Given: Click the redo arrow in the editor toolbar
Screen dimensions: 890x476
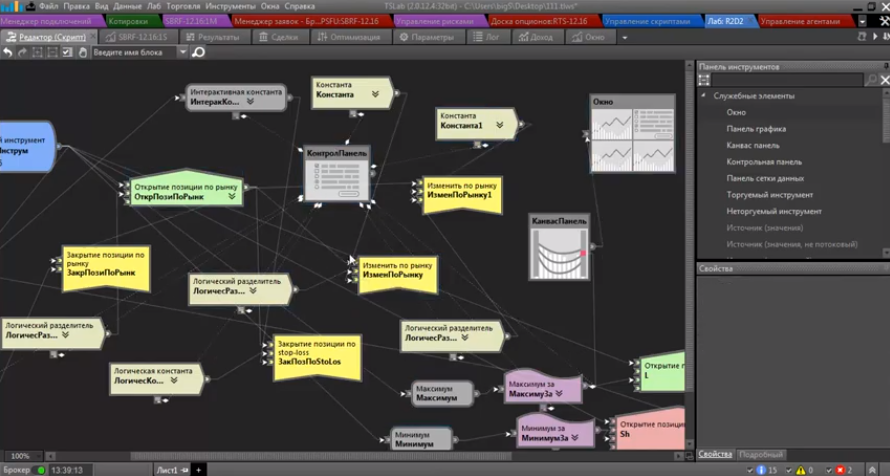Looking at the screenshot, I should 22,52.
